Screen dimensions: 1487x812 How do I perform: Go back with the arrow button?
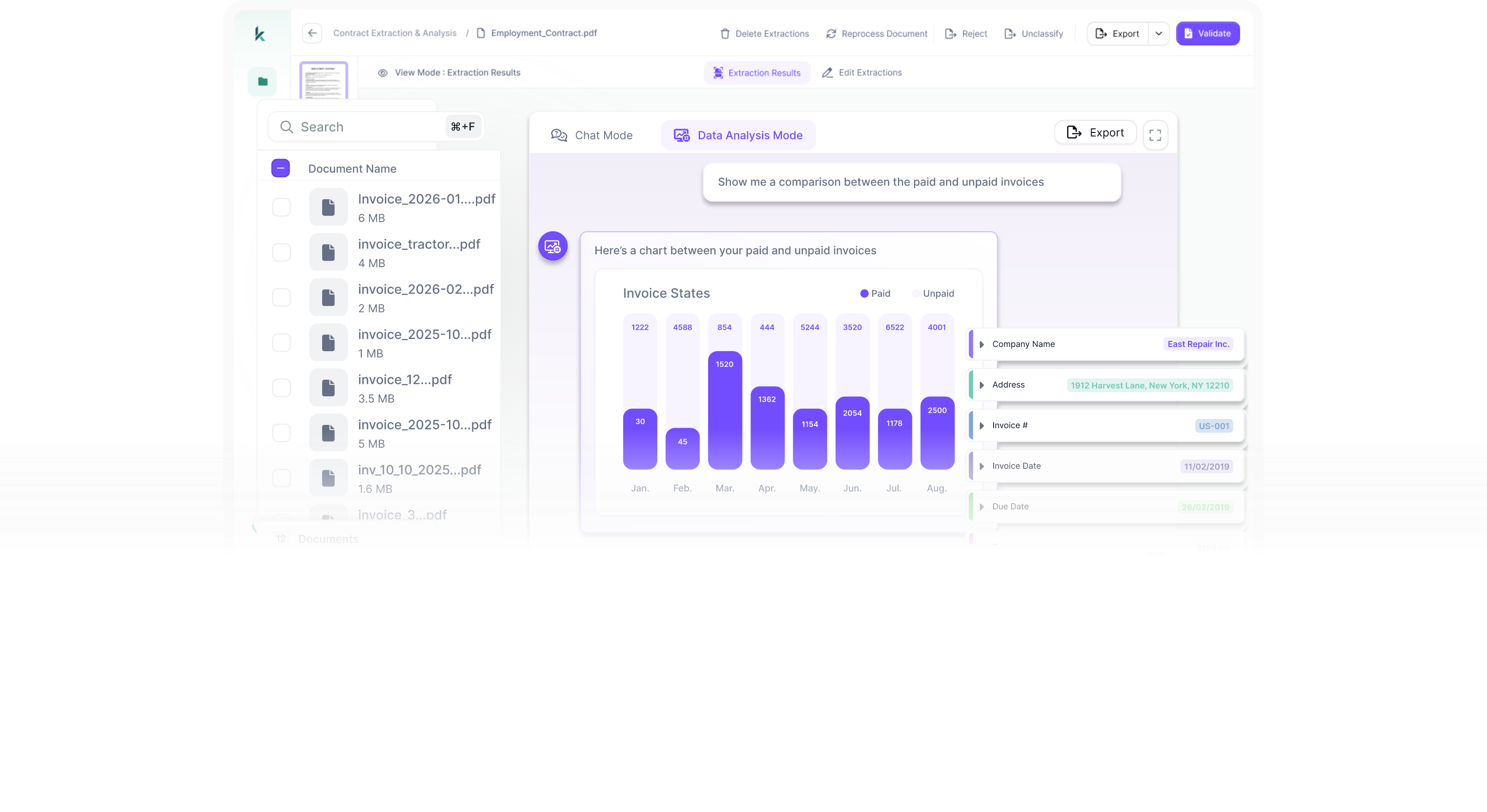(x=312, y=33)
